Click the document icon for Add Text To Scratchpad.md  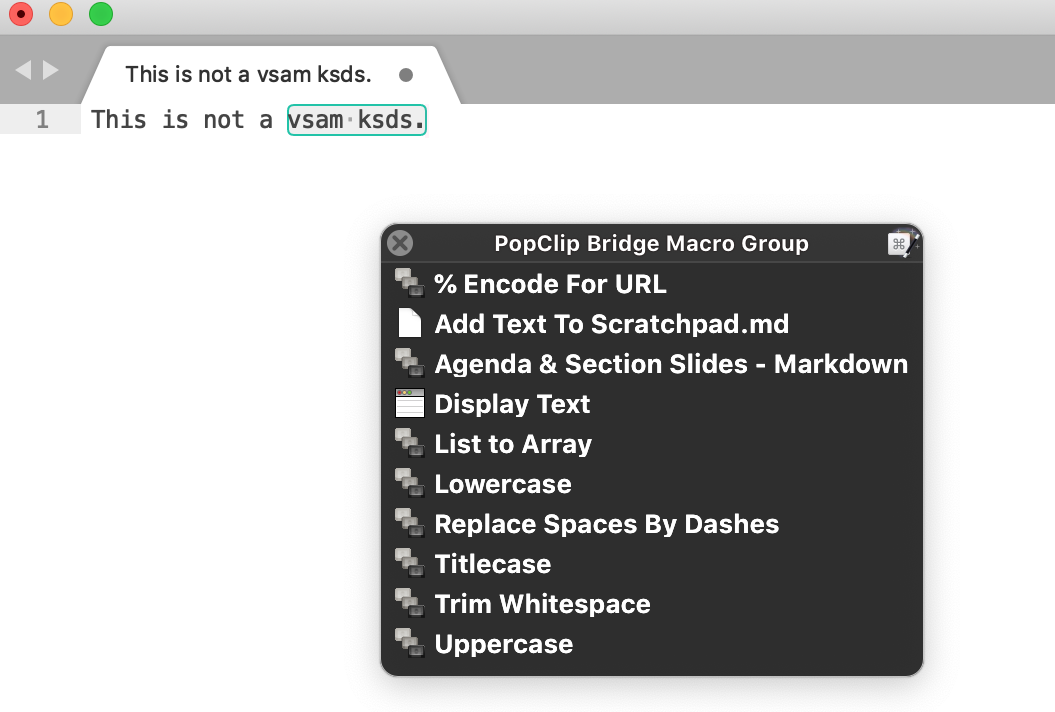pos(410,324)
